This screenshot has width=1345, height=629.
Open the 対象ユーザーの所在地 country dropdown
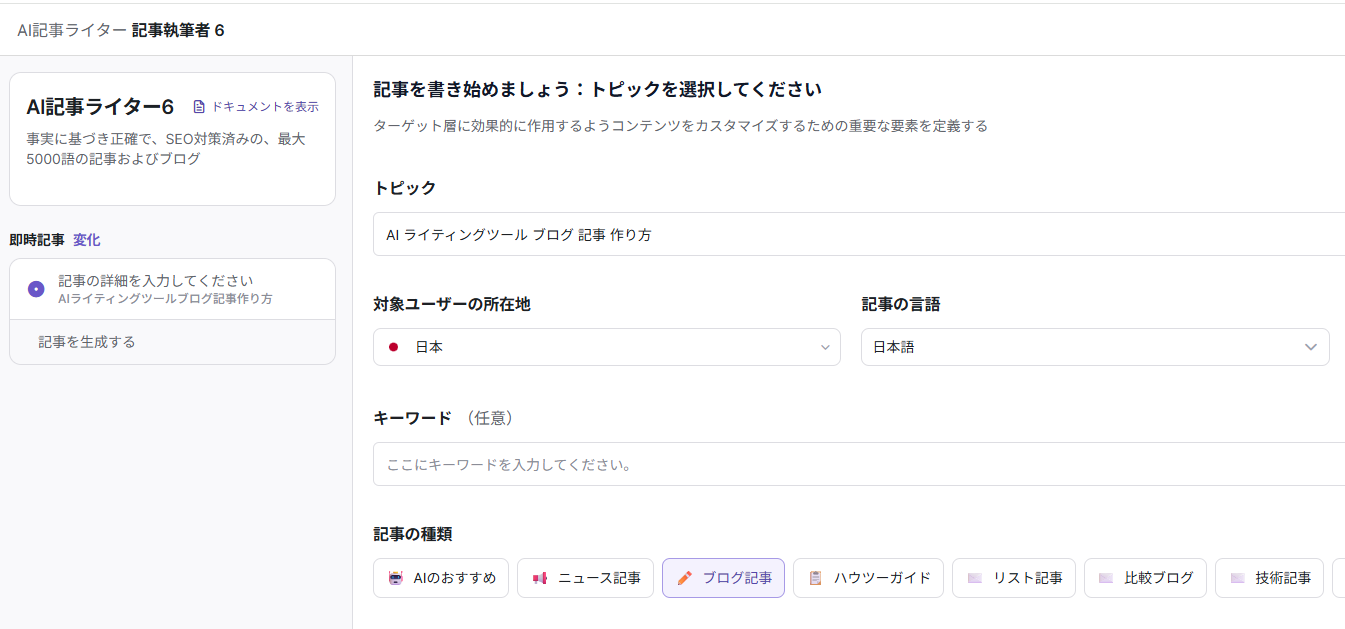click(606, 347)
